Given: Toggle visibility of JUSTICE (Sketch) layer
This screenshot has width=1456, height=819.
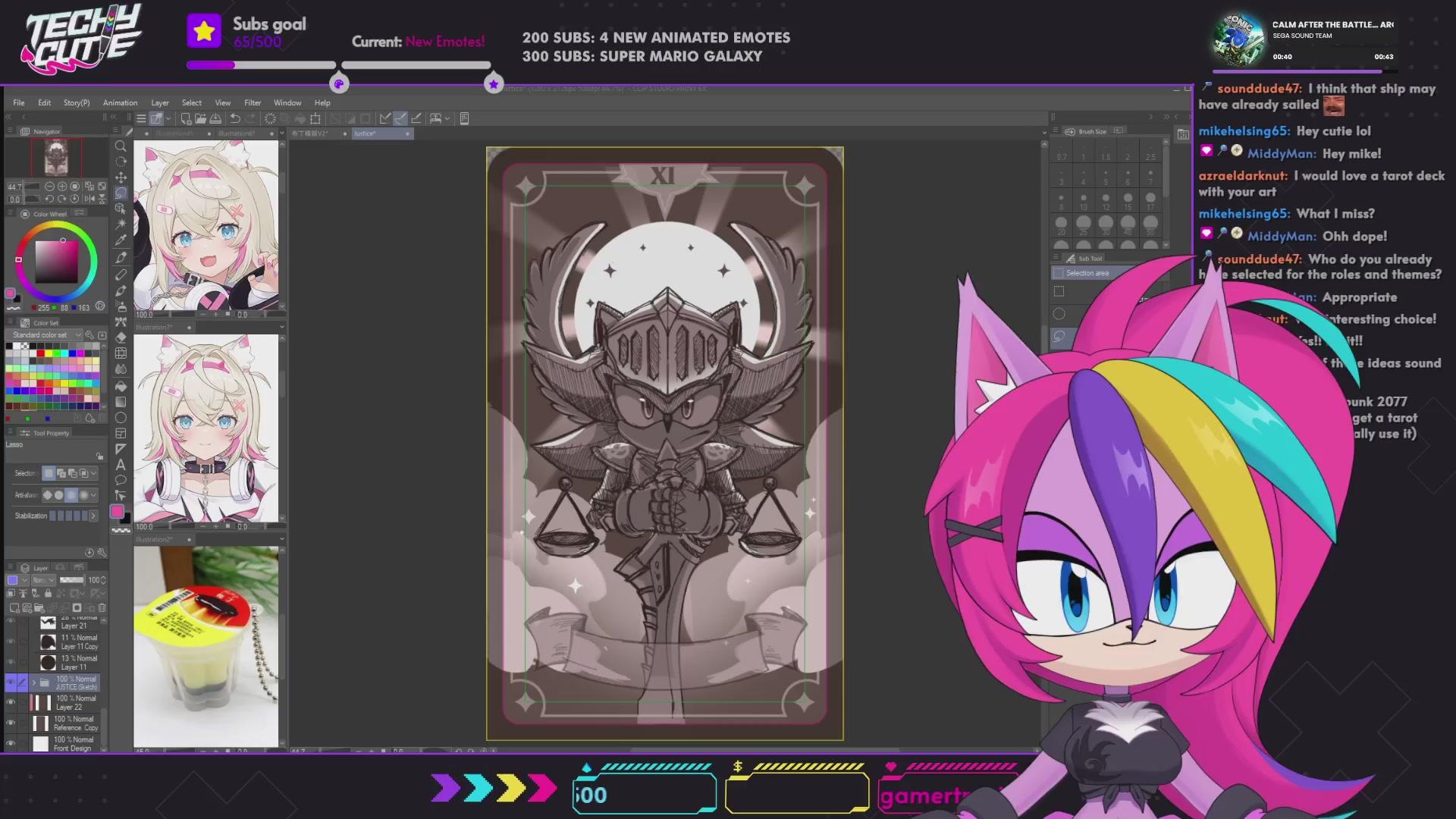Looking at the screenshot, I should [11, 682].
